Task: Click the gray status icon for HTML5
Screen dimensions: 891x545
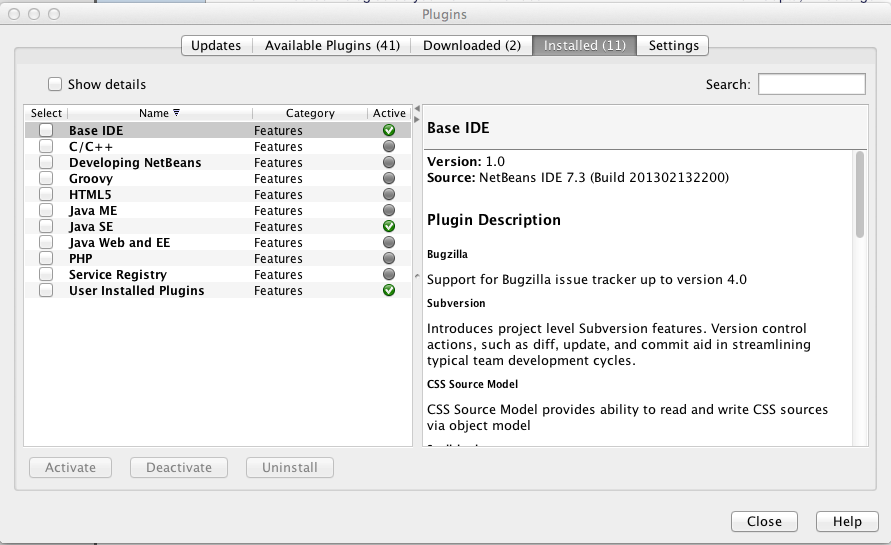Action: [x=389, y=195]
